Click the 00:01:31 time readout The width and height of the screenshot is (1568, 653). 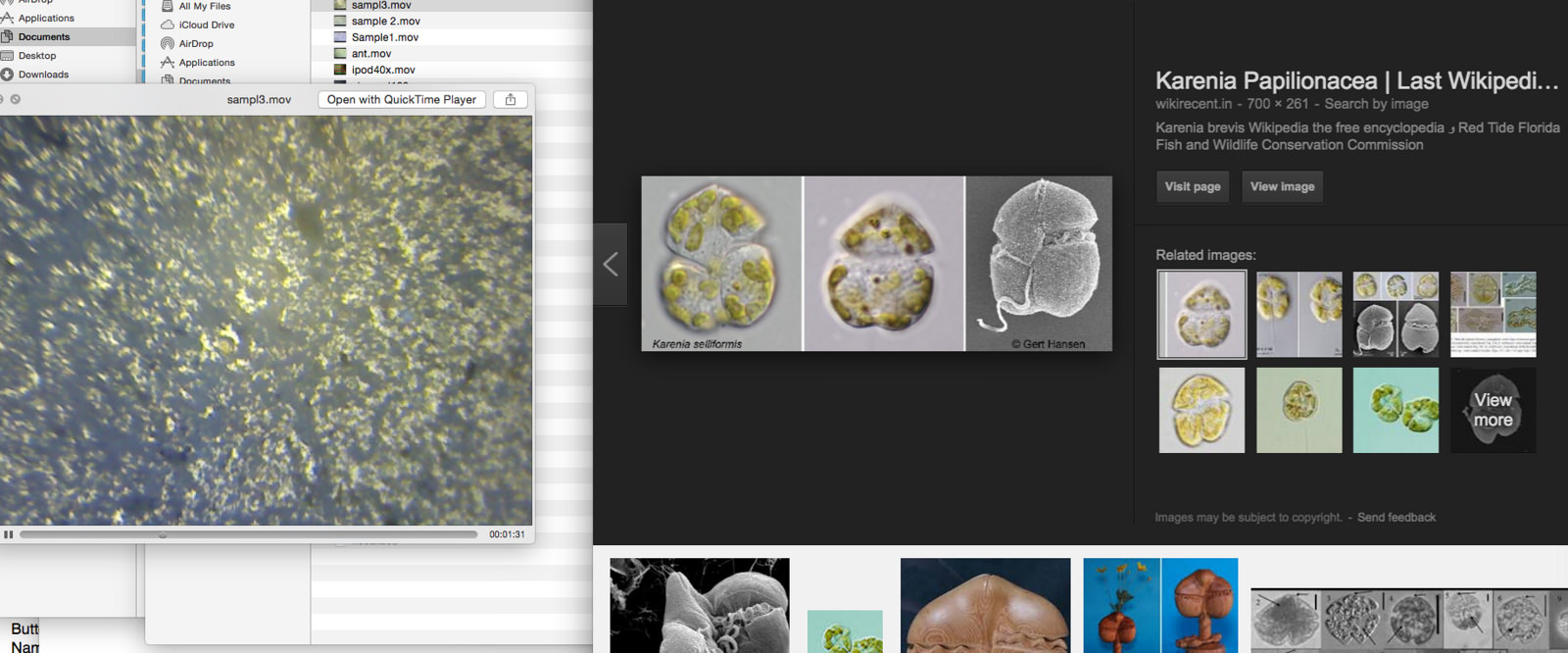[x=507, y=534]
